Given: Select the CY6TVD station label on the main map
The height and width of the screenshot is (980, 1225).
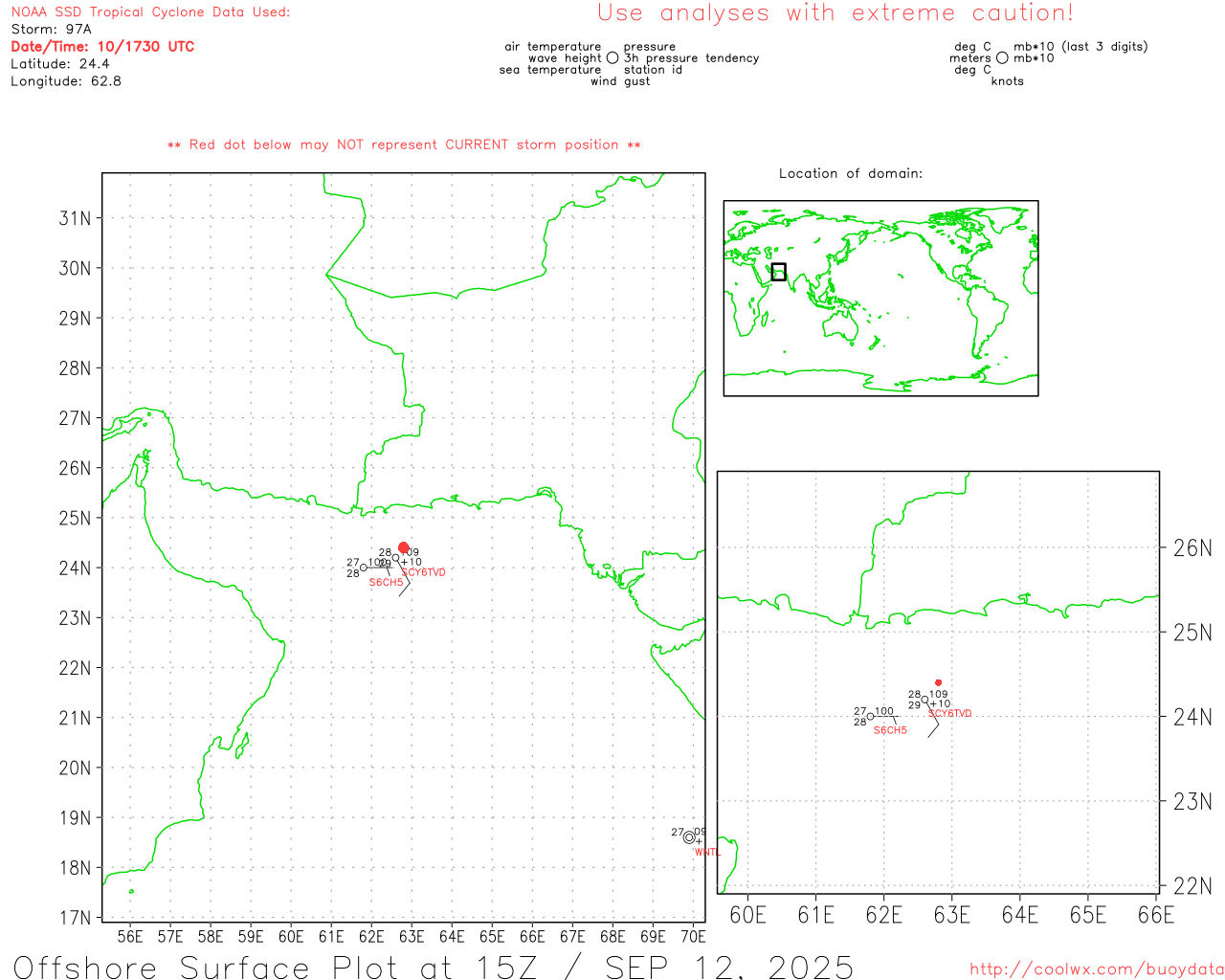Looking at the screenshot, I should click(x=425, y=572).
